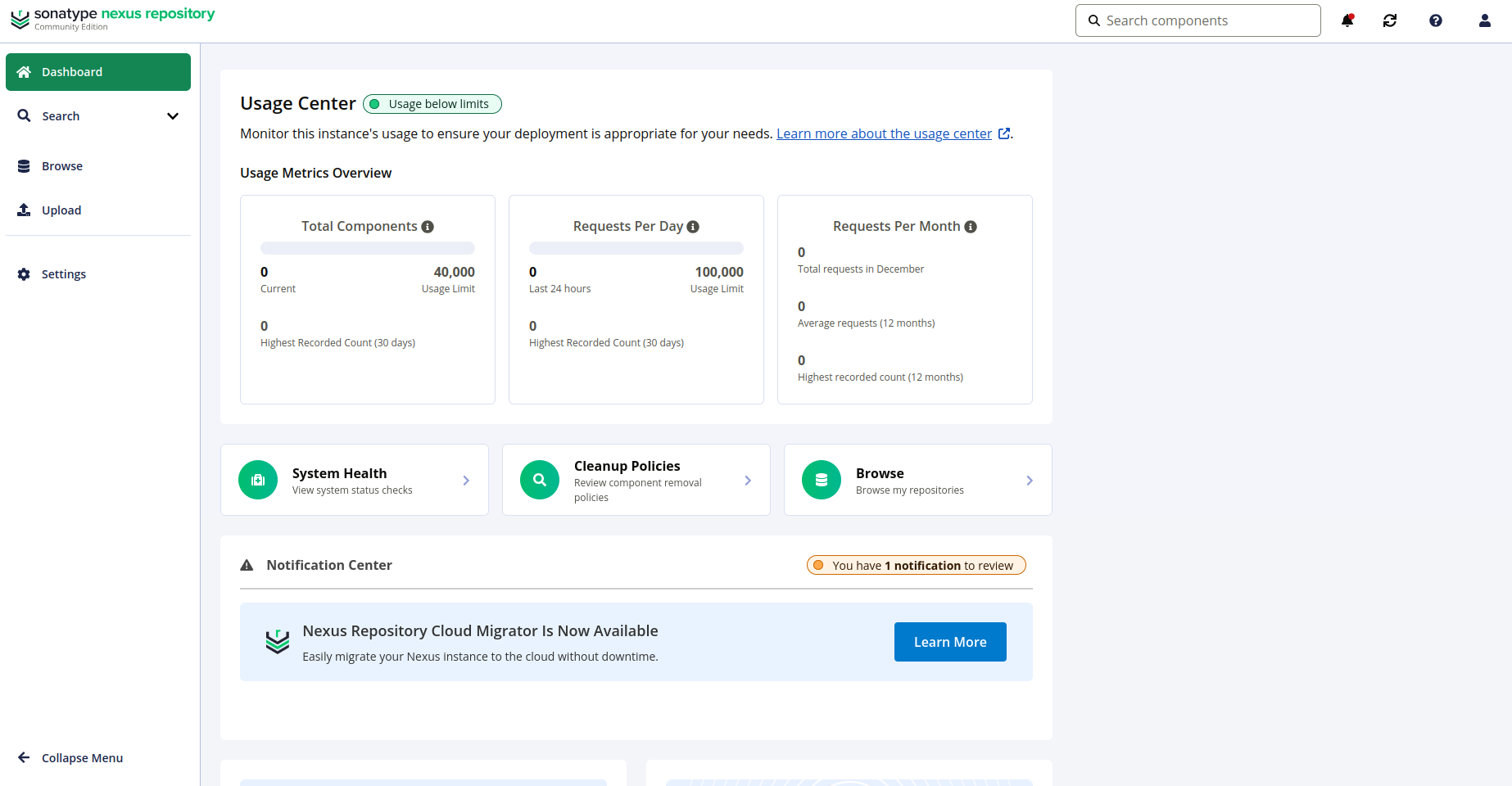Viewport: 1512px width, 786px height.
Task: Click Requests Per Month info icon
Action: tap(971, 227)
